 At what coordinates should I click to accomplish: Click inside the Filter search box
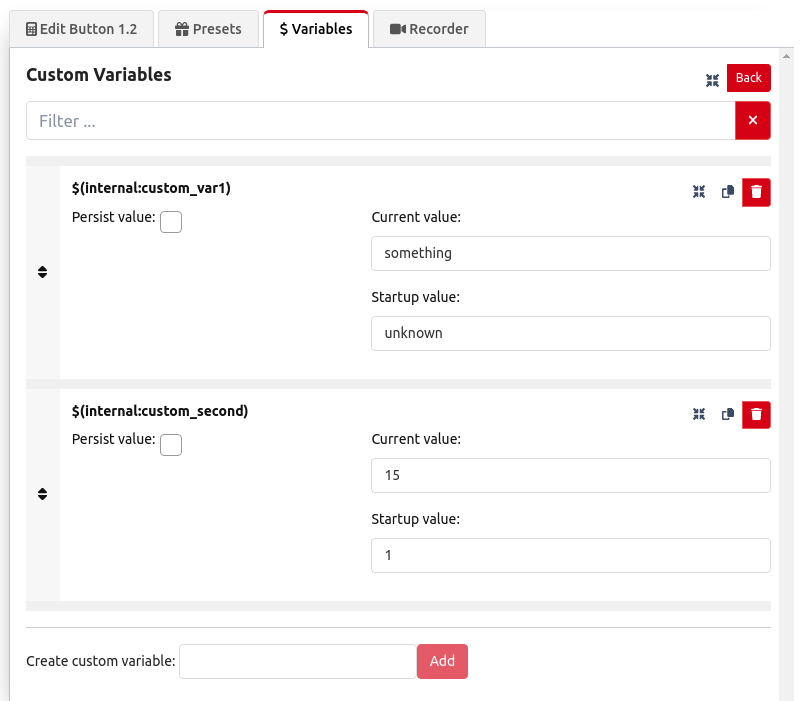pos(380,120)
